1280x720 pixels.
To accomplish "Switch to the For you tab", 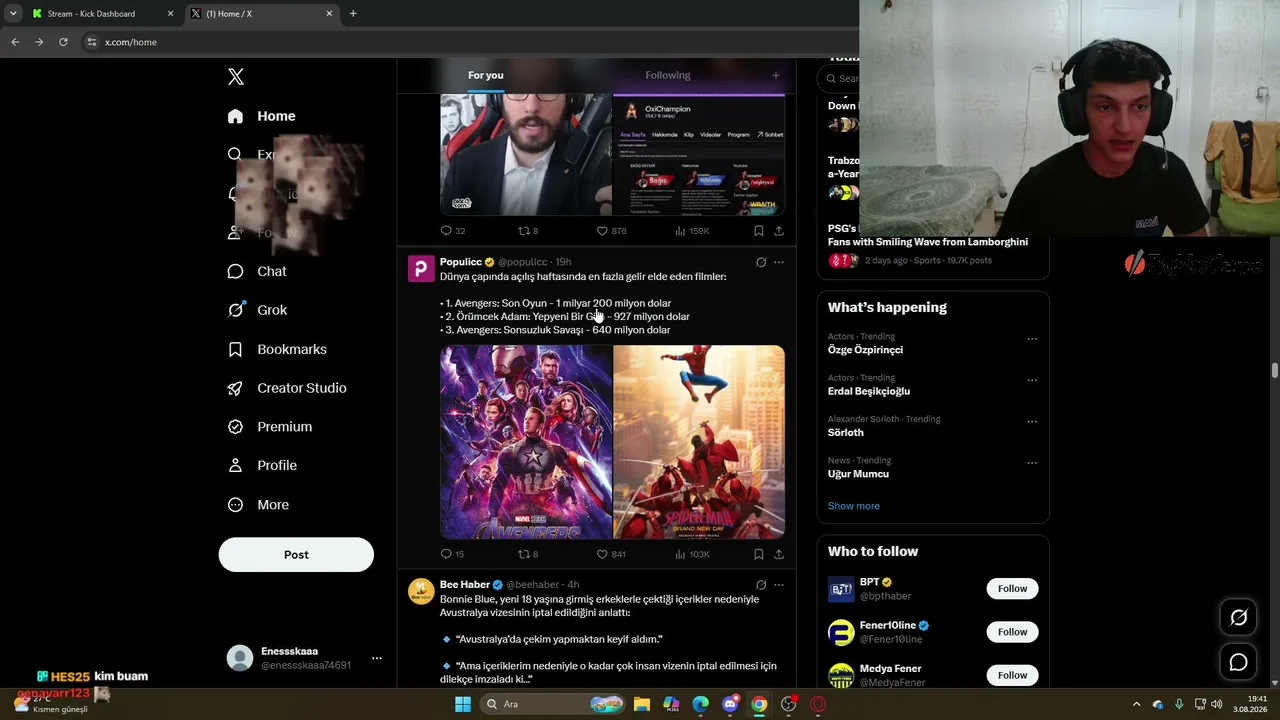I will [486, 75].
